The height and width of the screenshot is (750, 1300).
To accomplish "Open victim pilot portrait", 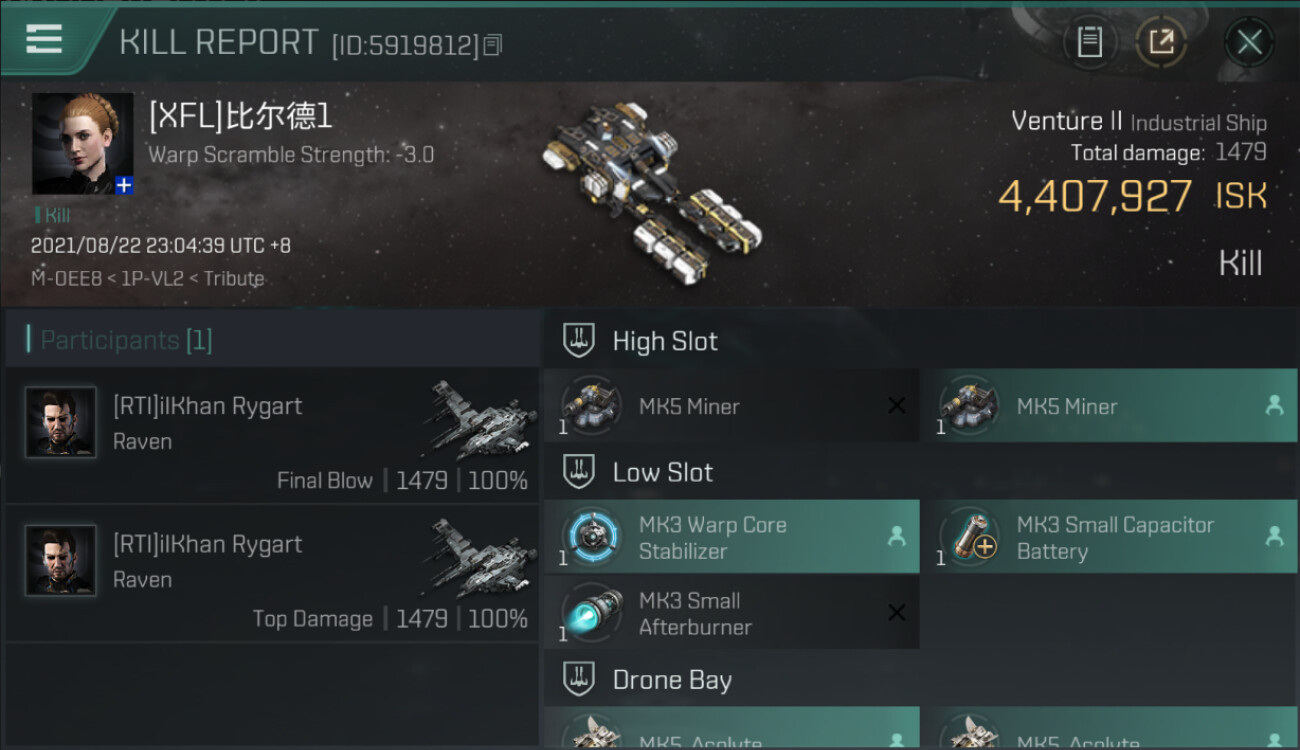I will 82,144.
